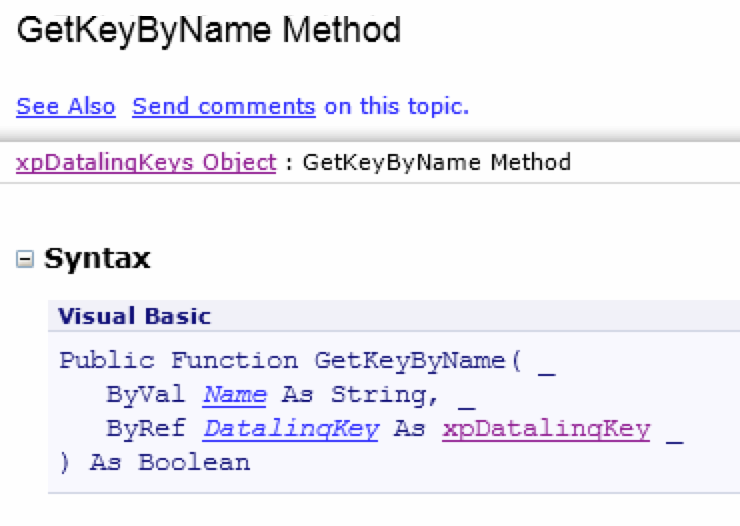Click the Visual Basic code block header
This screenshot has width=740, height=526.
135,317
